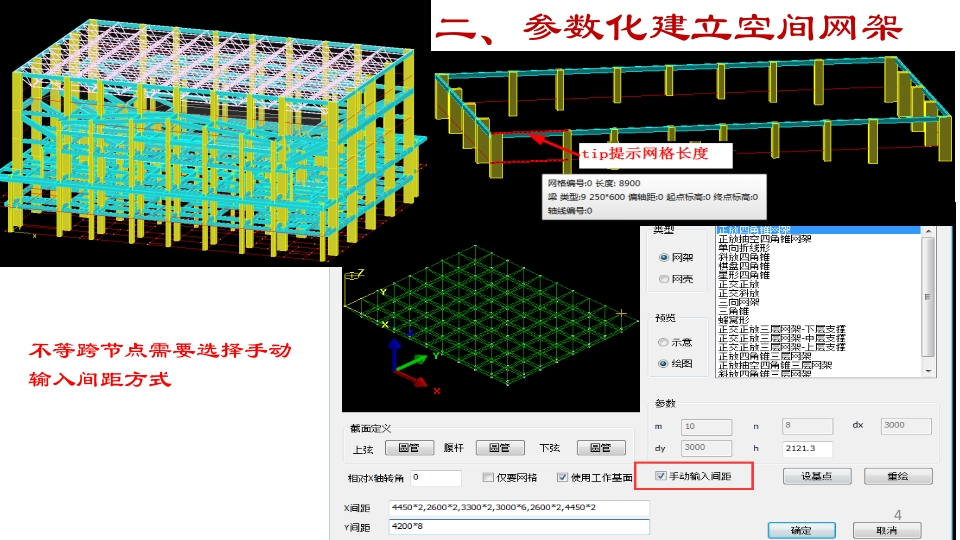Screen dimensions: 960x540
Task: Uncheck the 手动输入间距 checkbox
Action: [x=660, y=476]
